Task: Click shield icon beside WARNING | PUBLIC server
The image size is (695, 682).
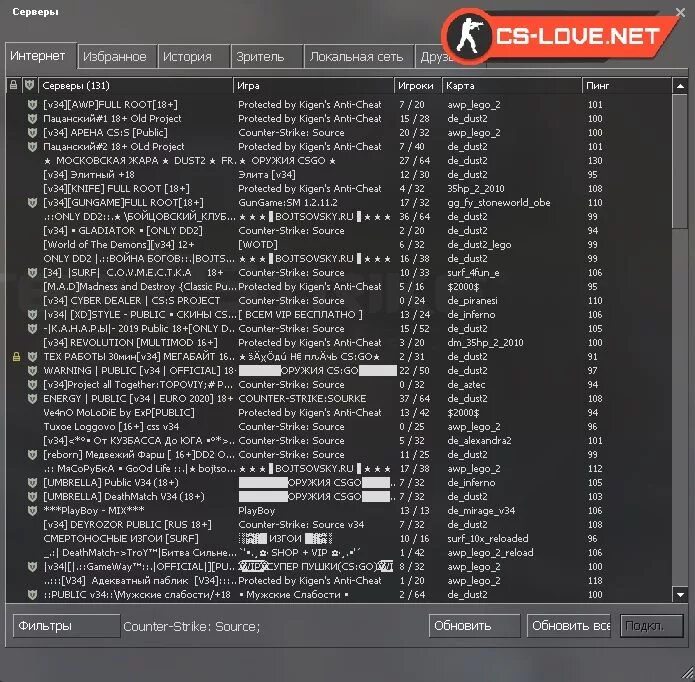Action: click(x=32, y=370)
